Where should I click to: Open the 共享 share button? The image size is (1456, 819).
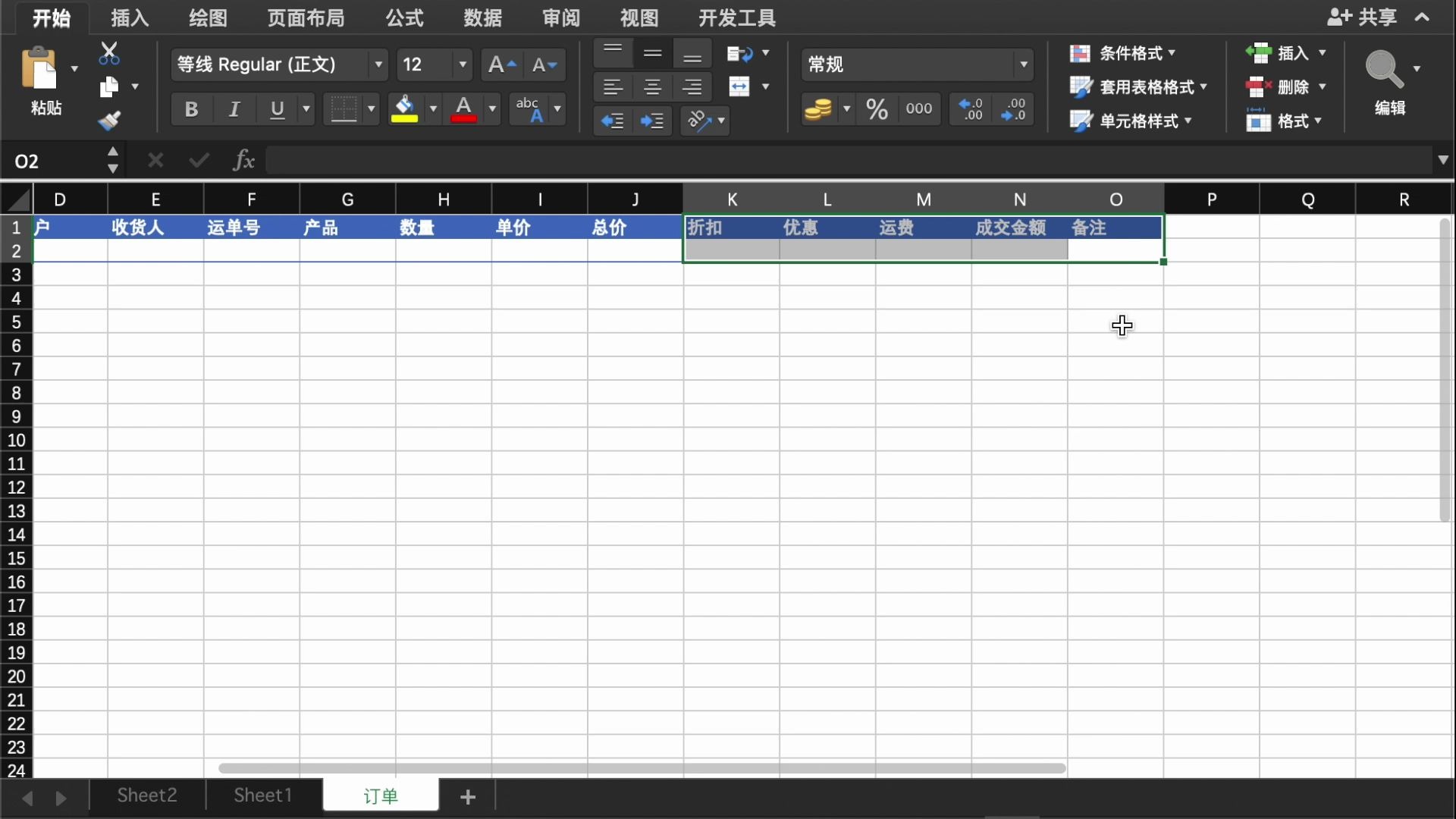[x=1362, y=17]
